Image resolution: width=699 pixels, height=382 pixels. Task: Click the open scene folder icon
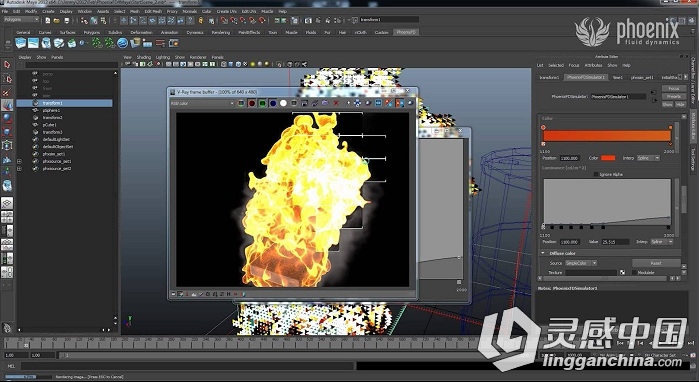57,20
